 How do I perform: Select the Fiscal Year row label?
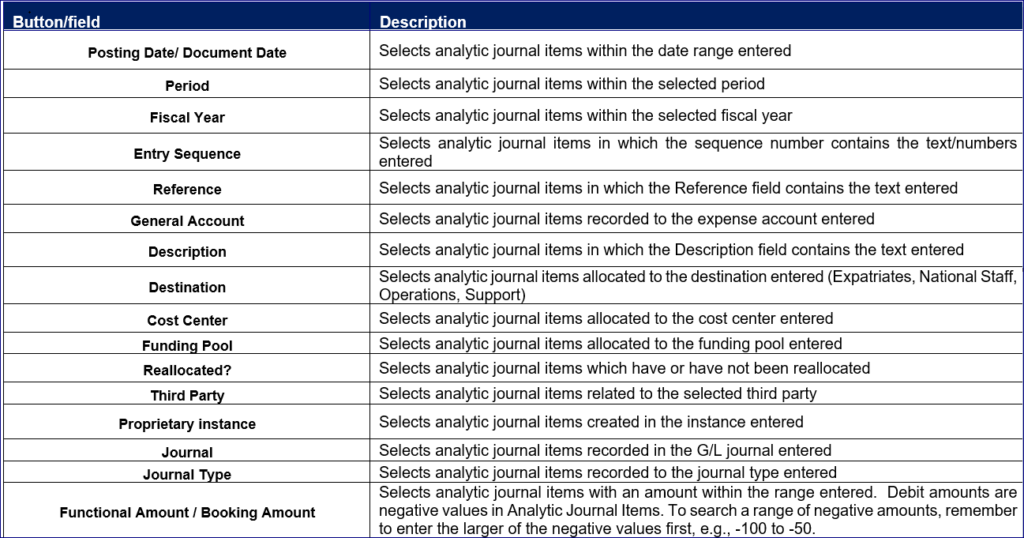tap(187, 117)
